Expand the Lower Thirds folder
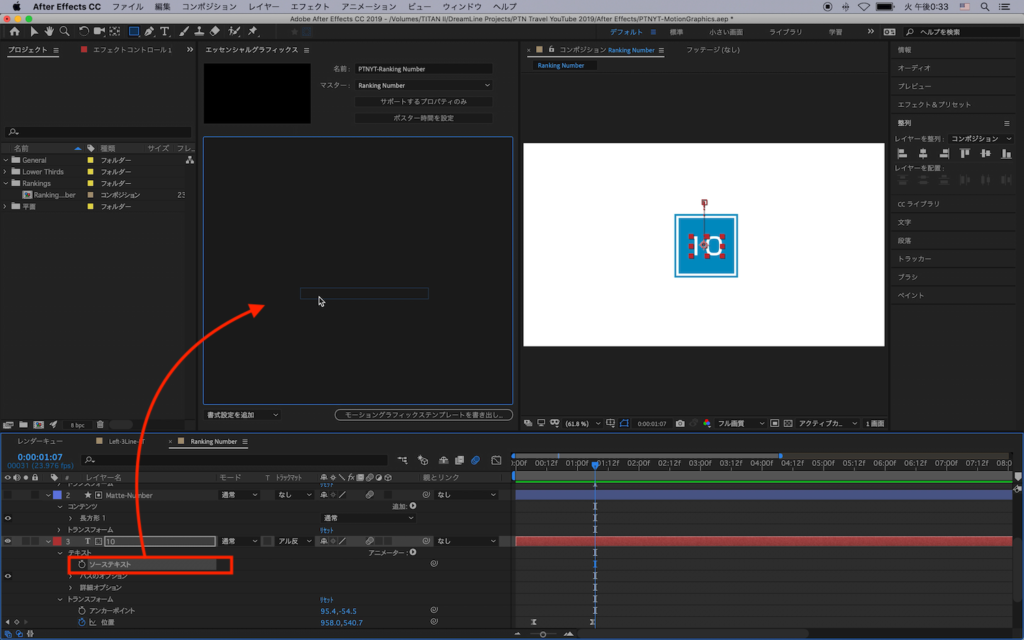This screenshot has height=640, width=1024. (x=6, y=172)
